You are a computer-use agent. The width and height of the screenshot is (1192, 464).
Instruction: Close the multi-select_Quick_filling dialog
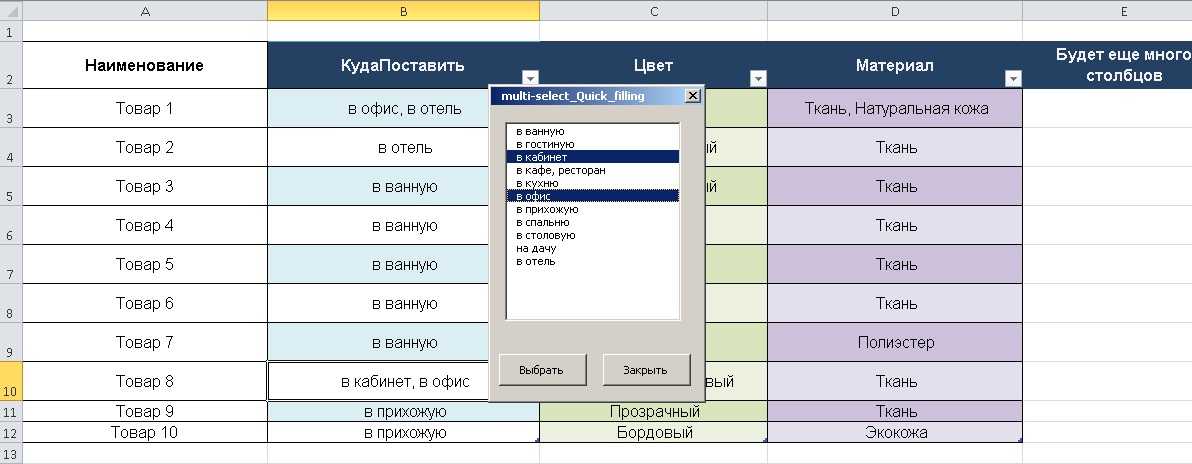click(x=692, y=96)
